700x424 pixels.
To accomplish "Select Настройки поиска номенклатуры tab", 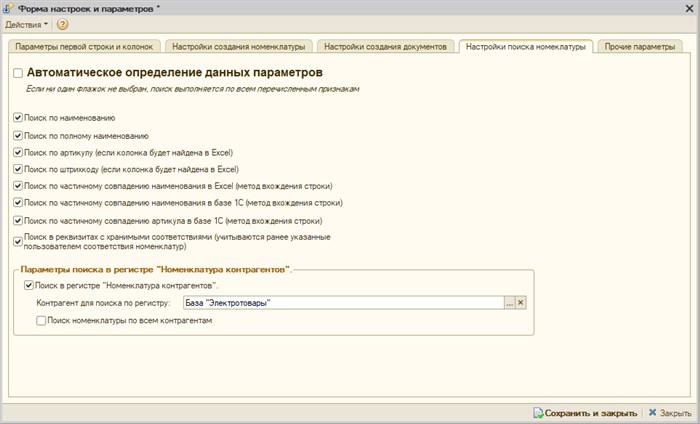I will click(x=525, y=46).
